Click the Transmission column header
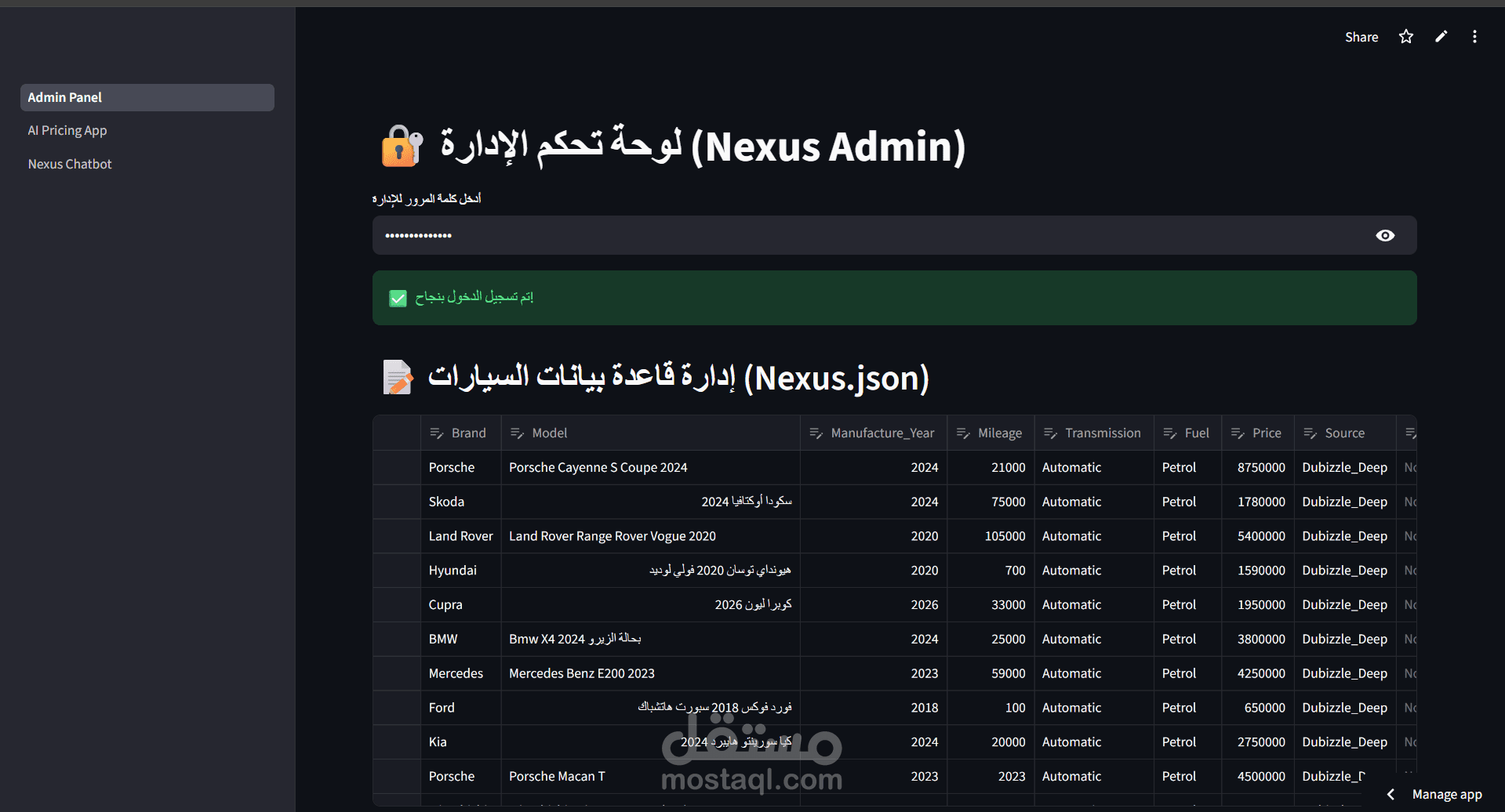The width and height of the screenshot is (1505, 812). pos(1094,433)
